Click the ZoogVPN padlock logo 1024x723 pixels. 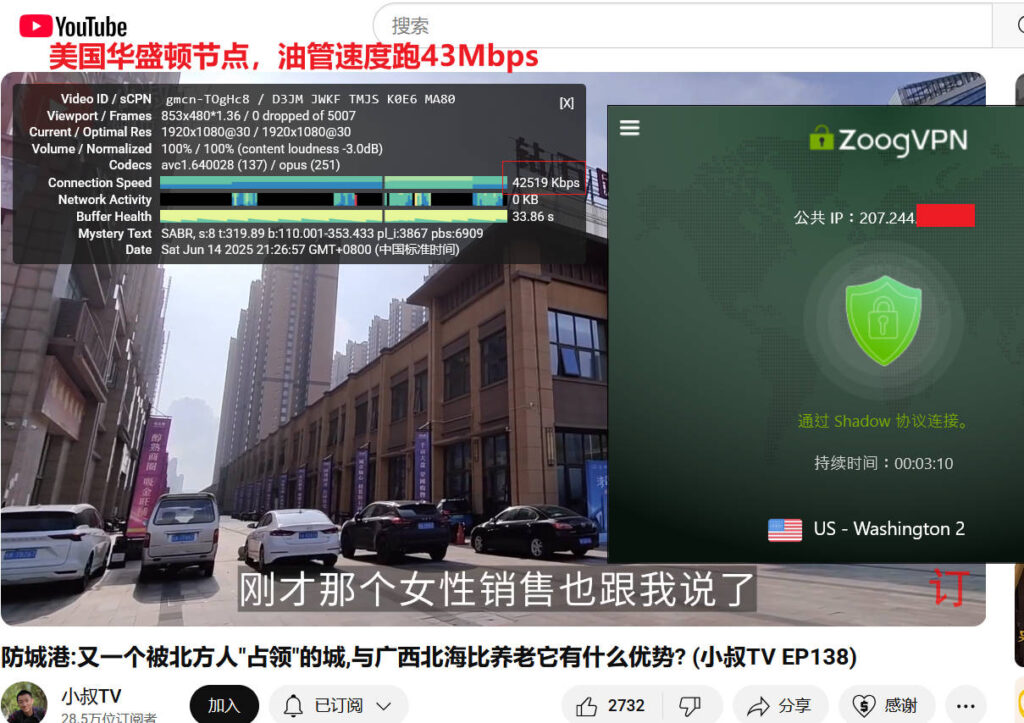coord(821,138)
